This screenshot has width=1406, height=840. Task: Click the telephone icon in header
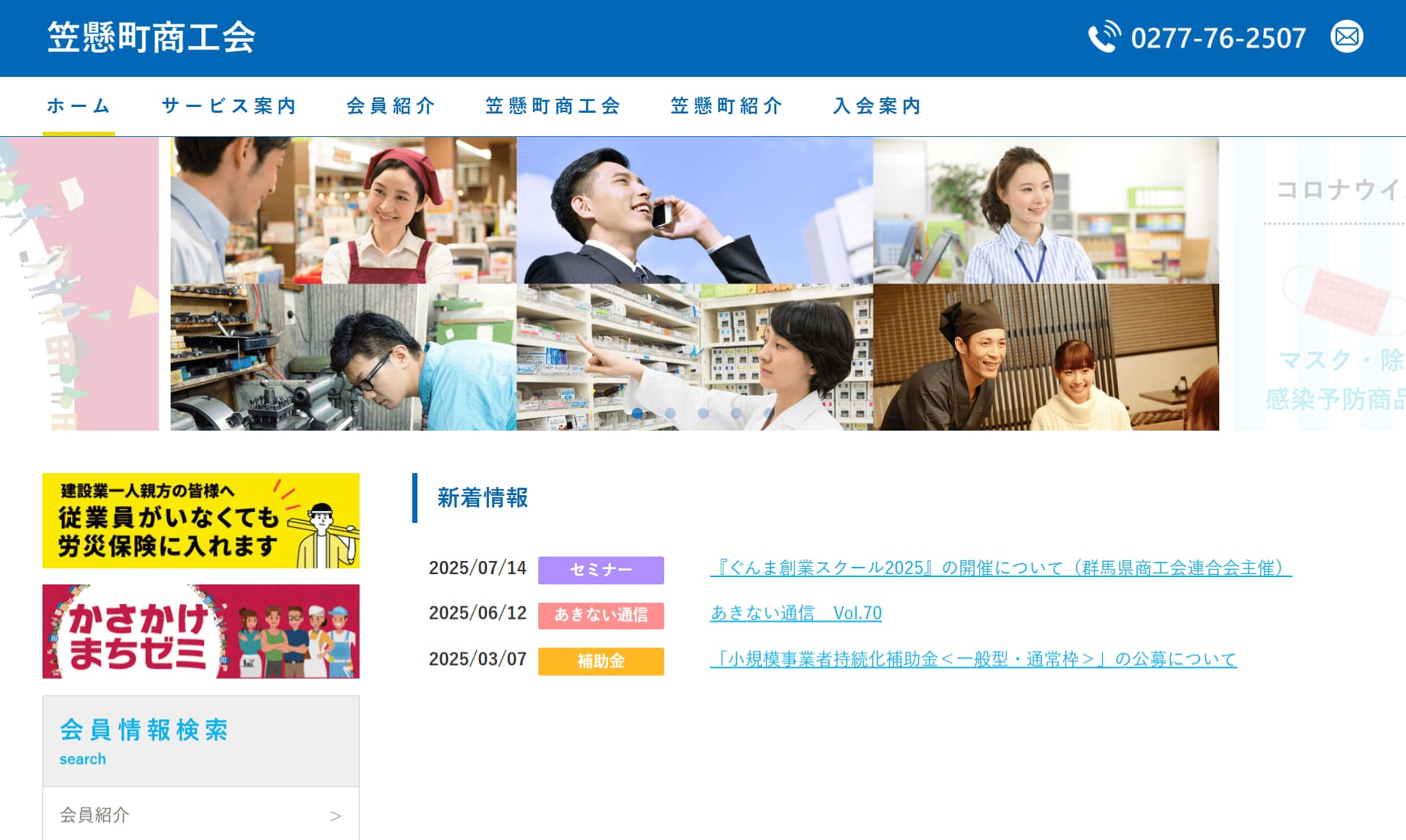tap(1104, 37)
